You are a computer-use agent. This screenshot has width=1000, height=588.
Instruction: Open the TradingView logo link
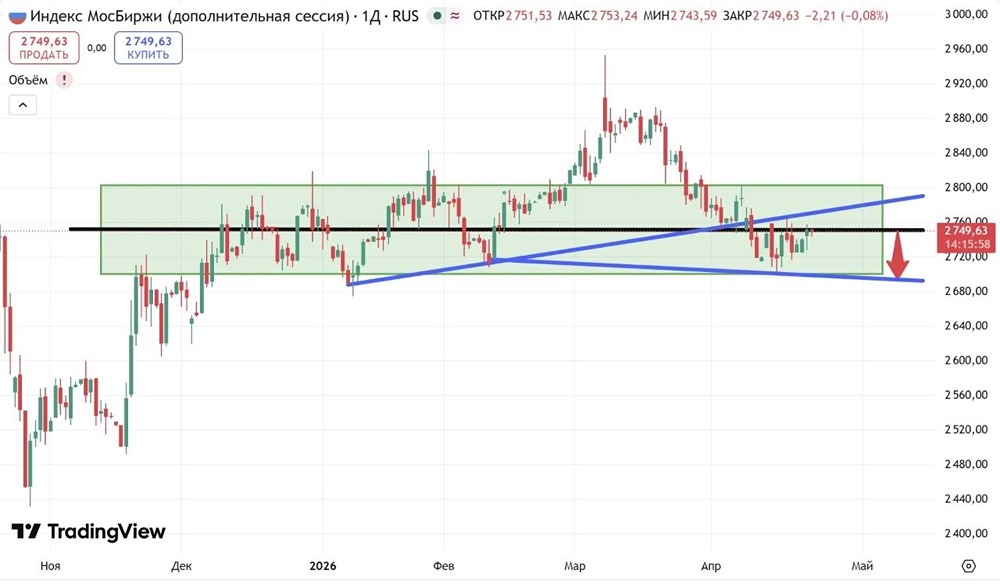(x=88, y=531)
